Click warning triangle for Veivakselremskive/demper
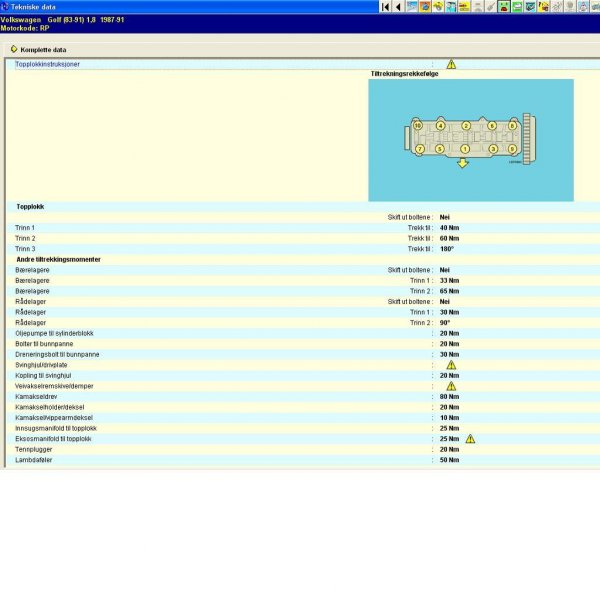Screen dimensions: 600x600 451,386
